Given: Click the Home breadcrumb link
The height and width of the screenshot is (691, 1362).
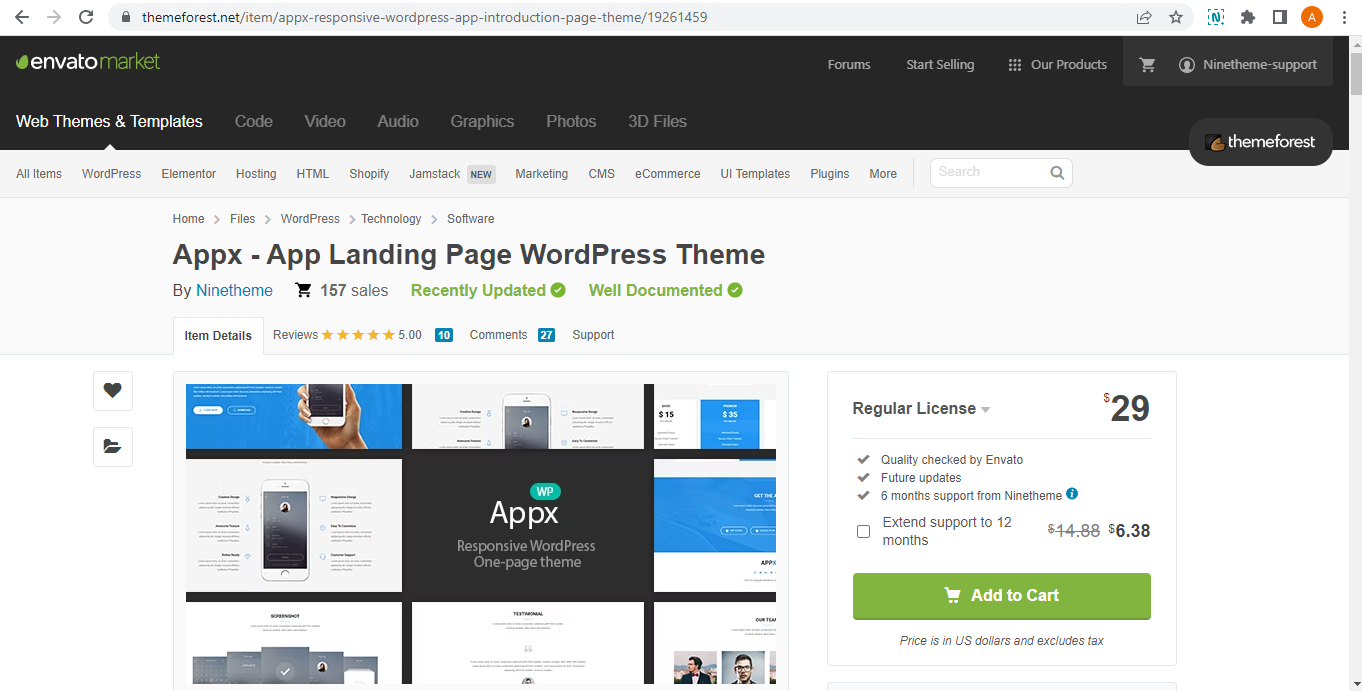Looking at the screenshot, I should click(188, 219).
